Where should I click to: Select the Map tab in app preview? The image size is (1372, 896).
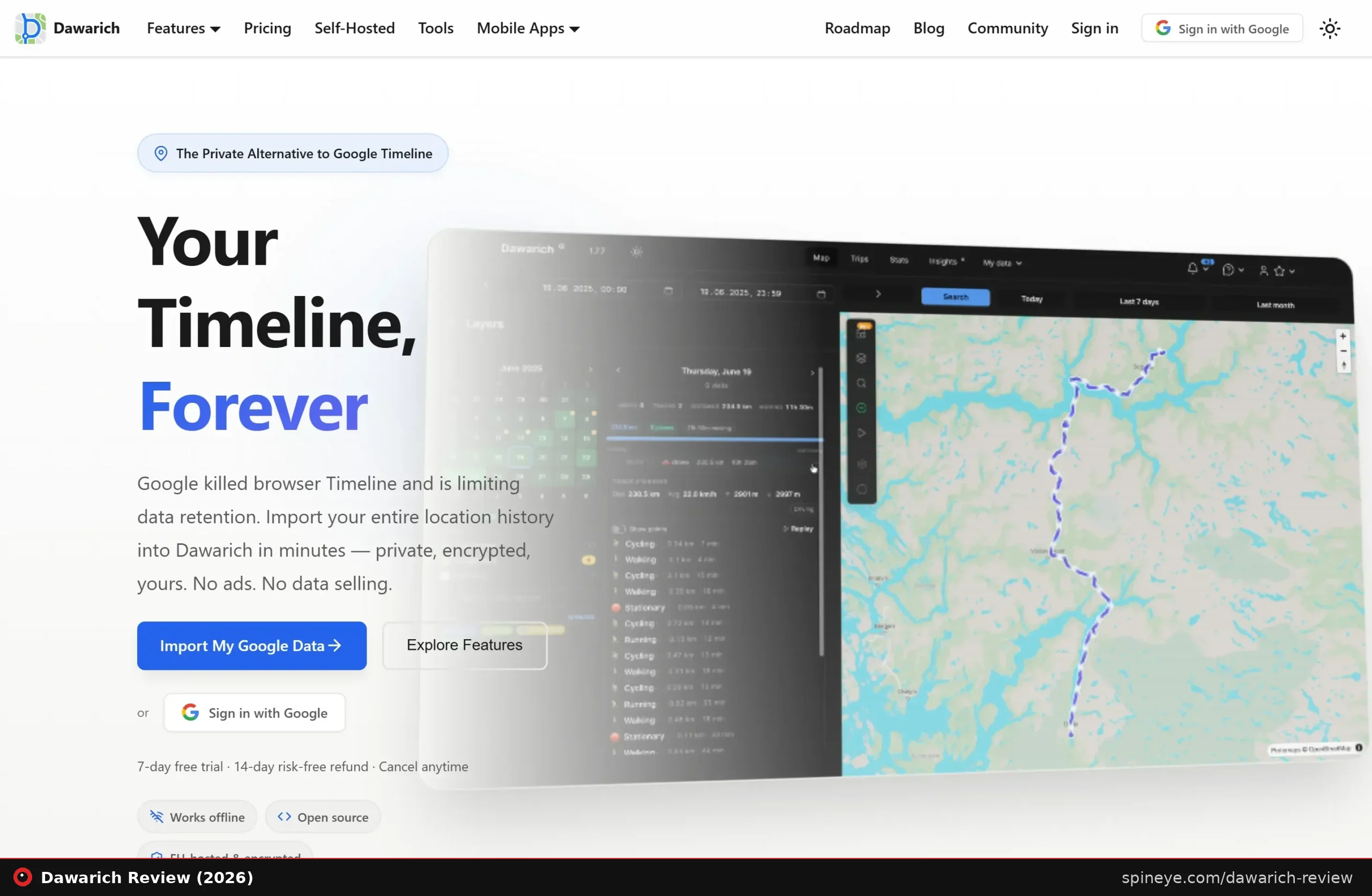tap(821, 258)
